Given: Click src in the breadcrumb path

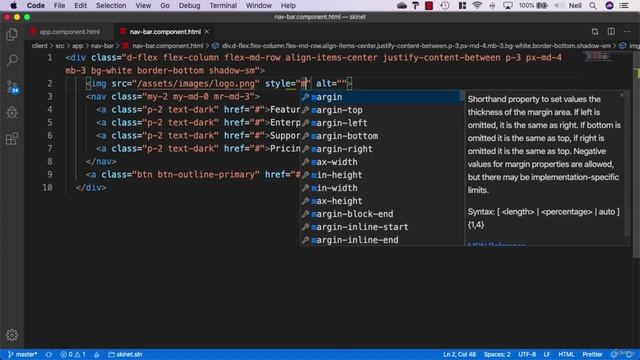Looking at the screenshot, I should point(60,46).
